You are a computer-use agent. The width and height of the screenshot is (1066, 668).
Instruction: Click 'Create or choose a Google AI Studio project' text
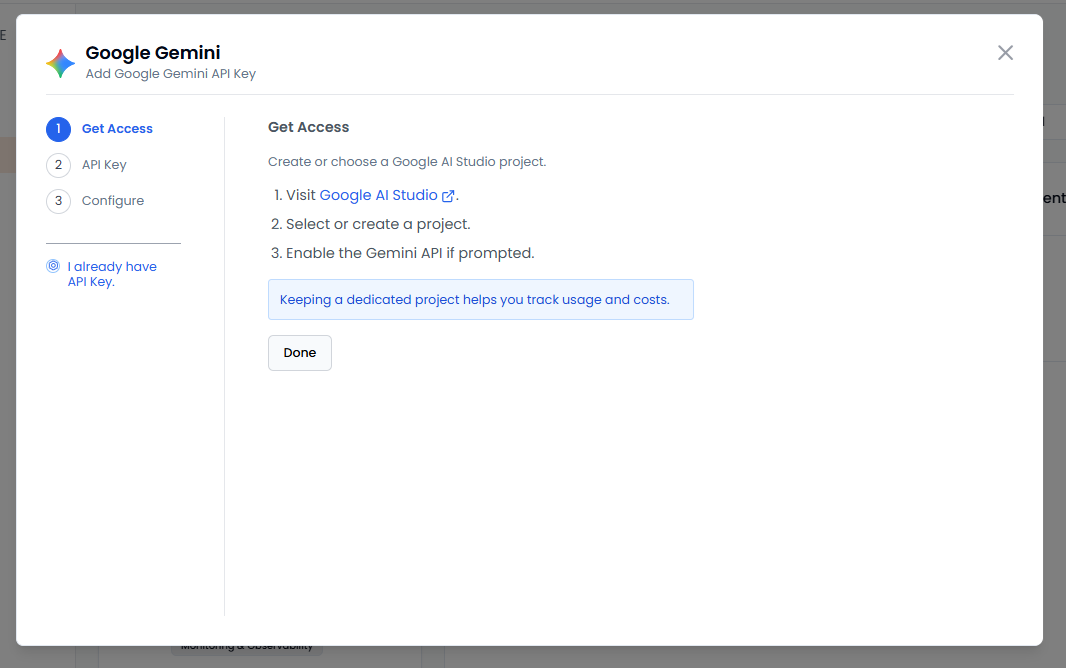pyautogui.click(x=407, y=162)
